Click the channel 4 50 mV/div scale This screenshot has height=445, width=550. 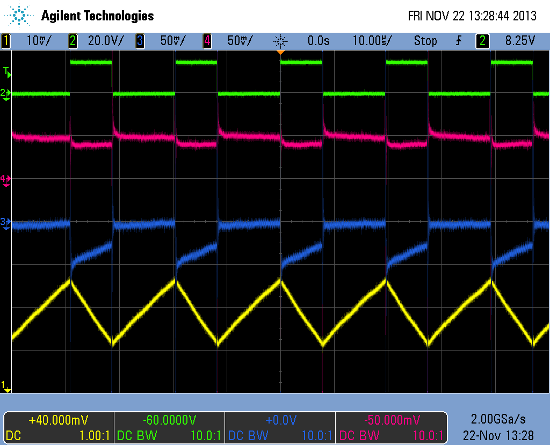[x=240, y=41]
